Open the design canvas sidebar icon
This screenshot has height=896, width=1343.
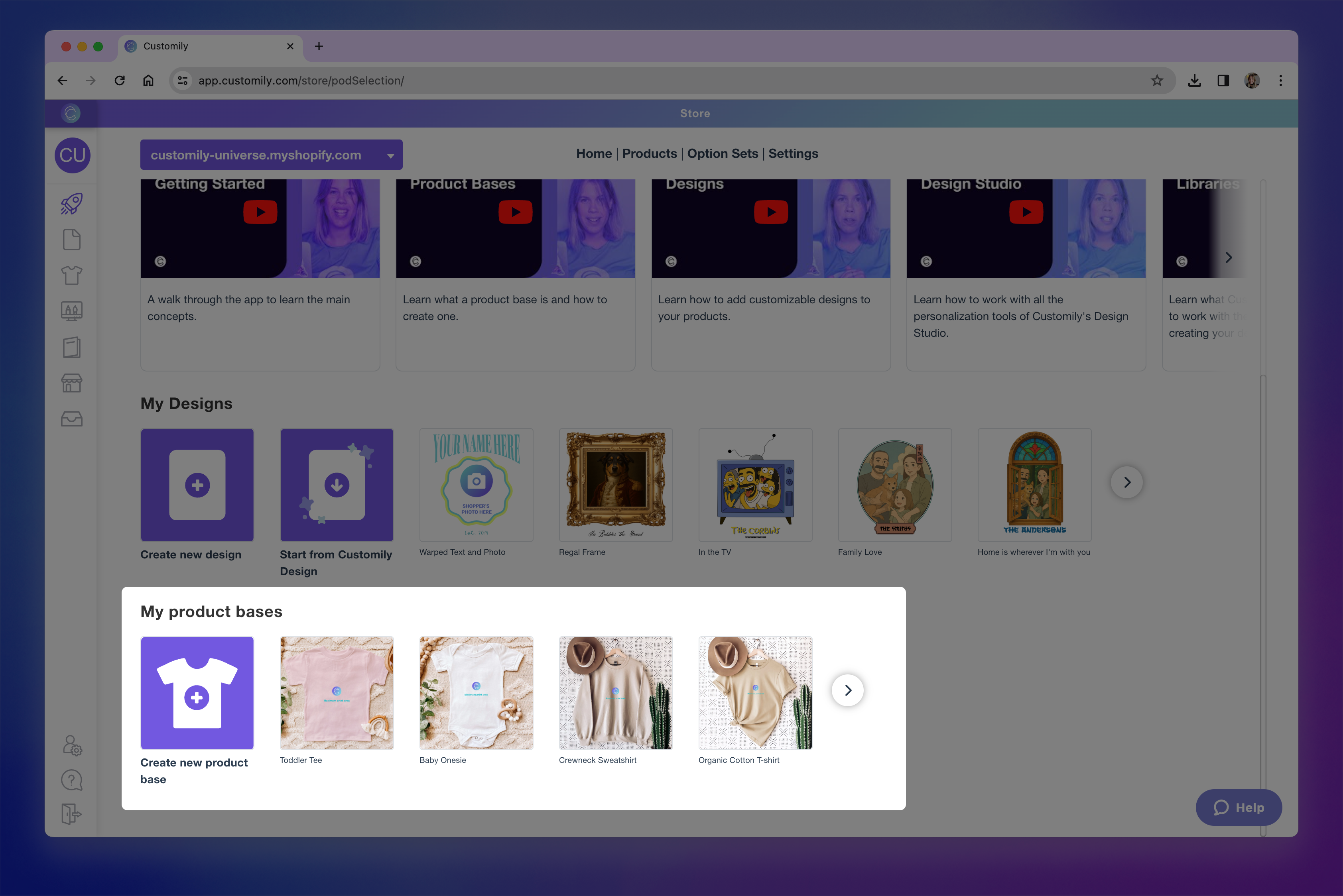(71, 311)
